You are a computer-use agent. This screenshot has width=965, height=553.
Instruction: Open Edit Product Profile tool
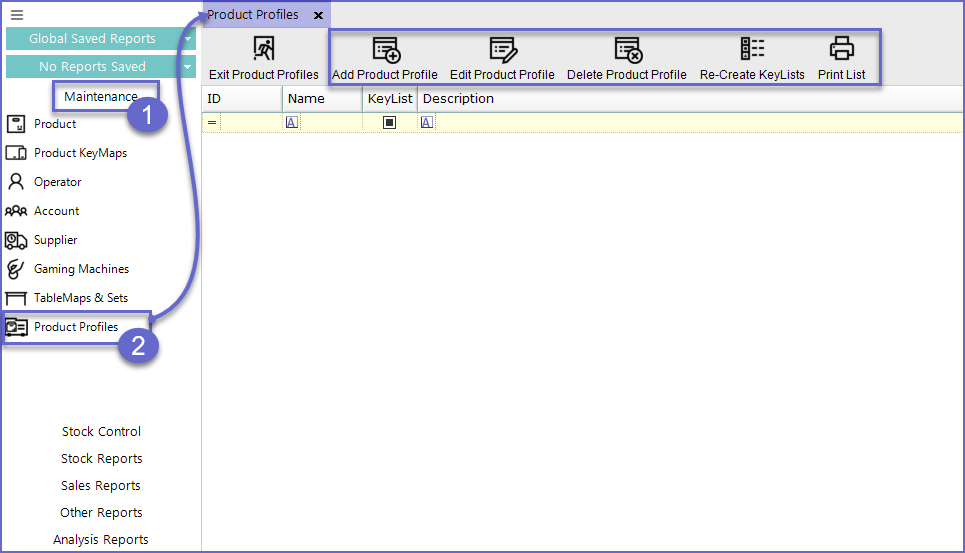502,50
